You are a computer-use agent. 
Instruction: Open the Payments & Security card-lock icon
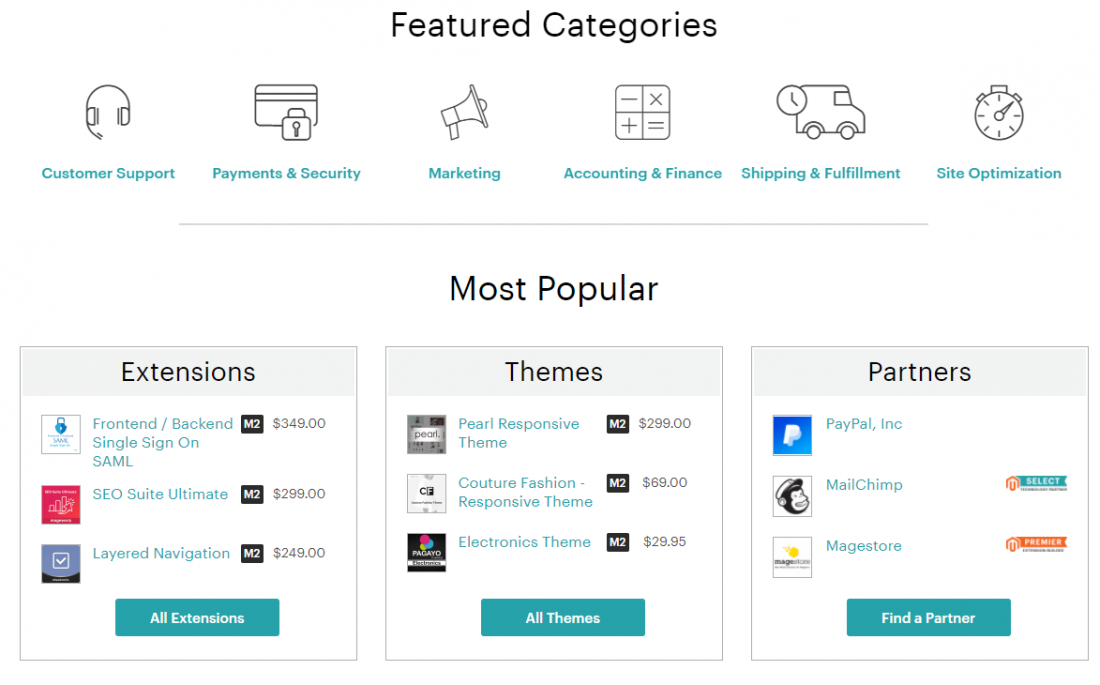click(286, 112)
